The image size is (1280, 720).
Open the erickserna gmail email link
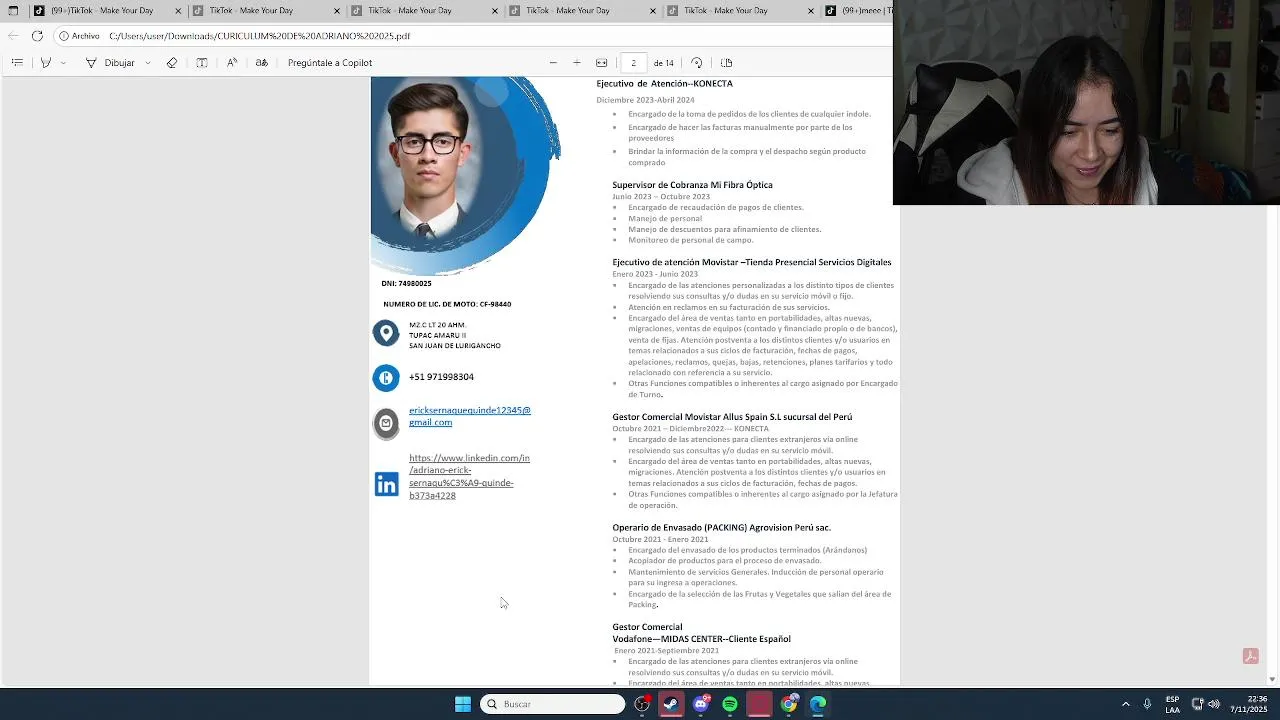[469, 416]
